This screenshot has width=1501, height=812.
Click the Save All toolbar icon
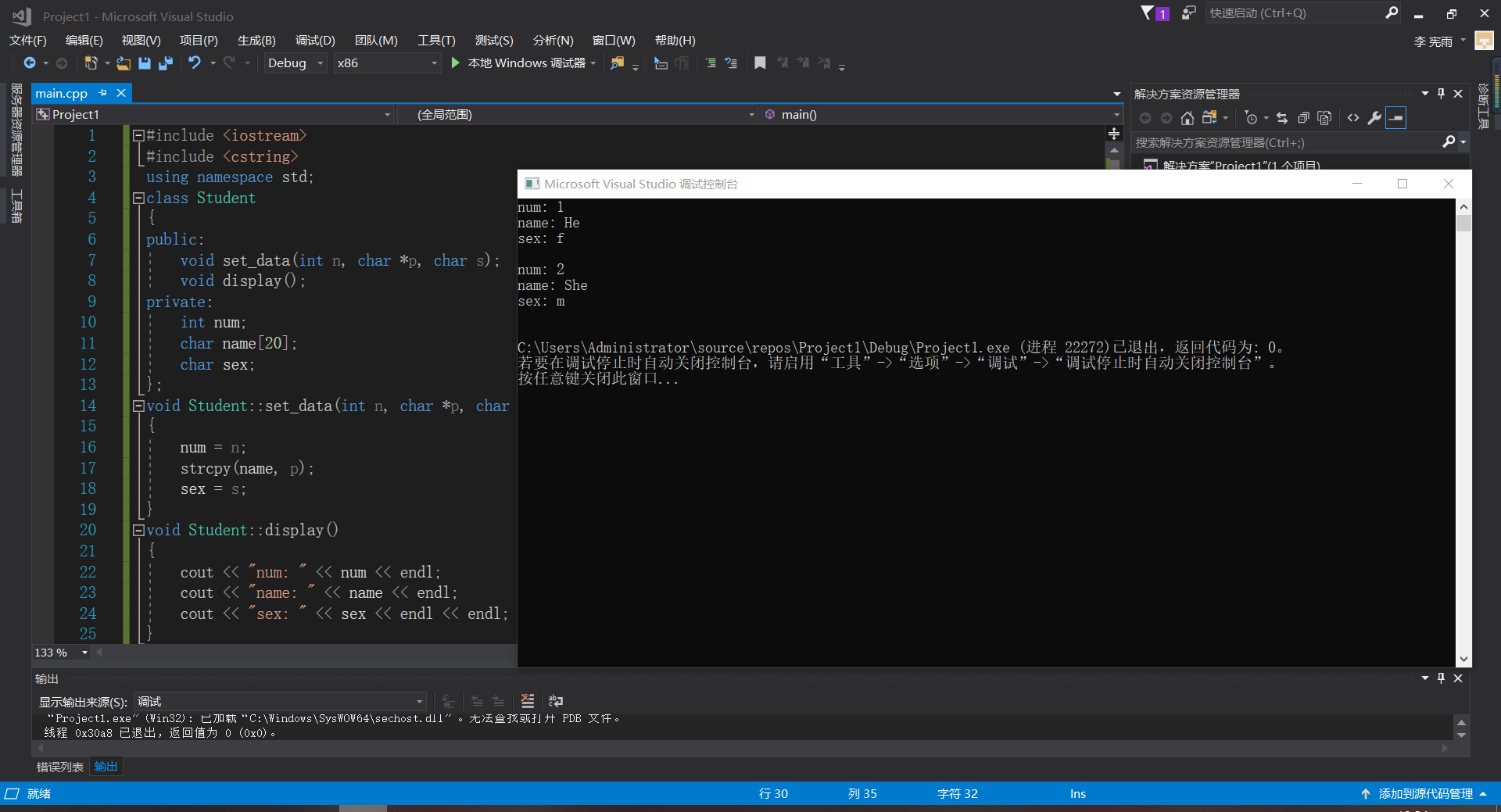click(x=166, y=63)
